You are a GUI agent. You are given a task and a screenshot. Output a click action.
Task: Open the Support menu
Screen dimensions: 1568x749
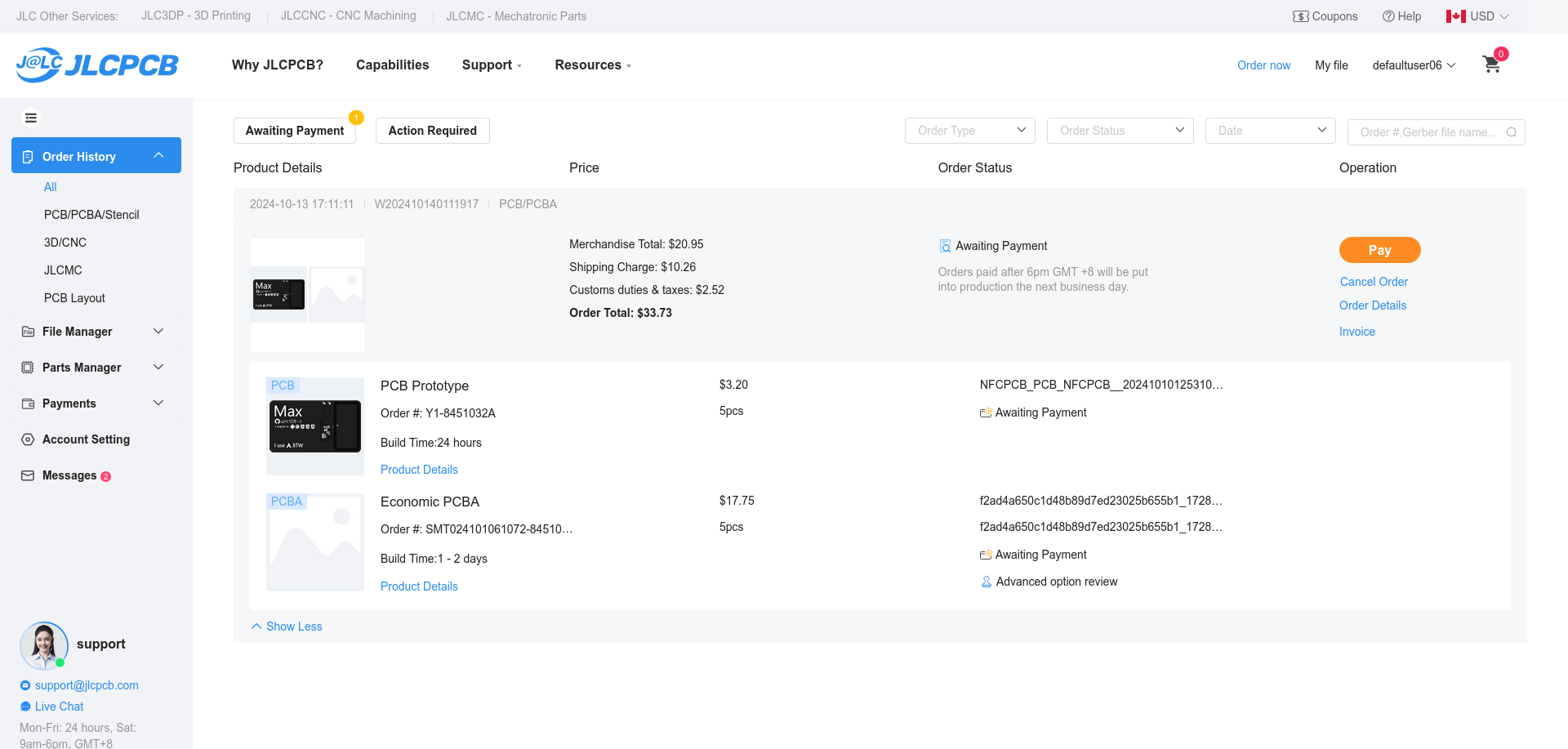(492, 65)
